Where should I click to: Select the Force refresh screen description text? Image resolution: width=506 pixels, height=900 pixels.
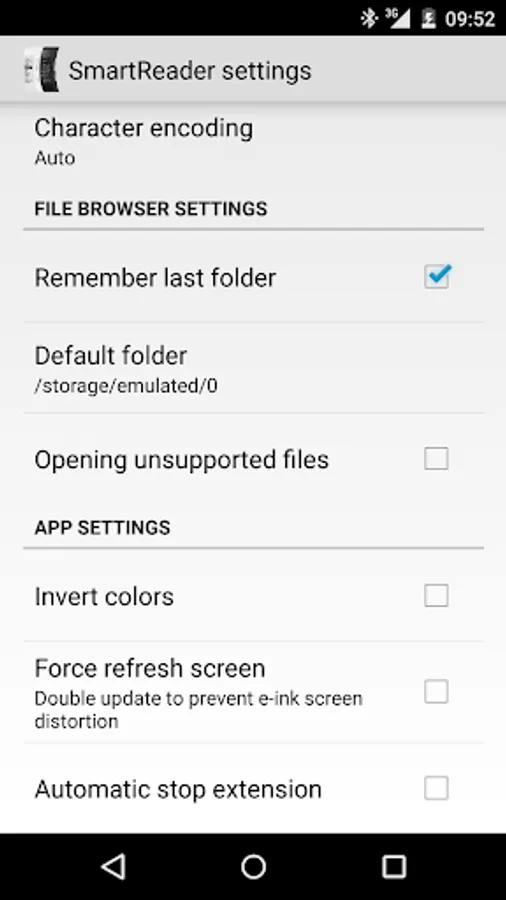tap(198, 709)
